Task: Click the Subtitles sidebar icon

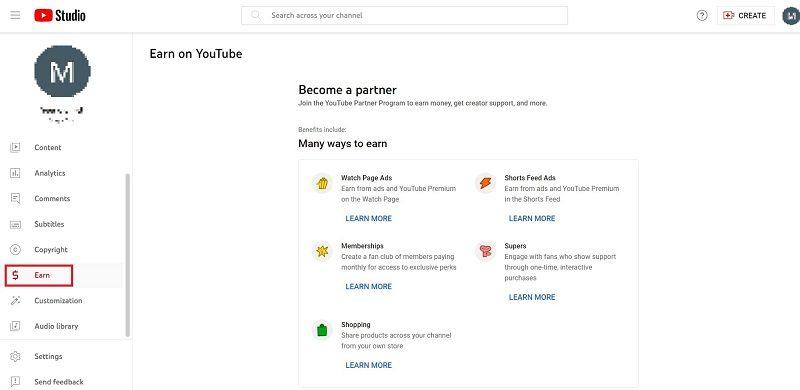Action: click(x=15, y=224)
